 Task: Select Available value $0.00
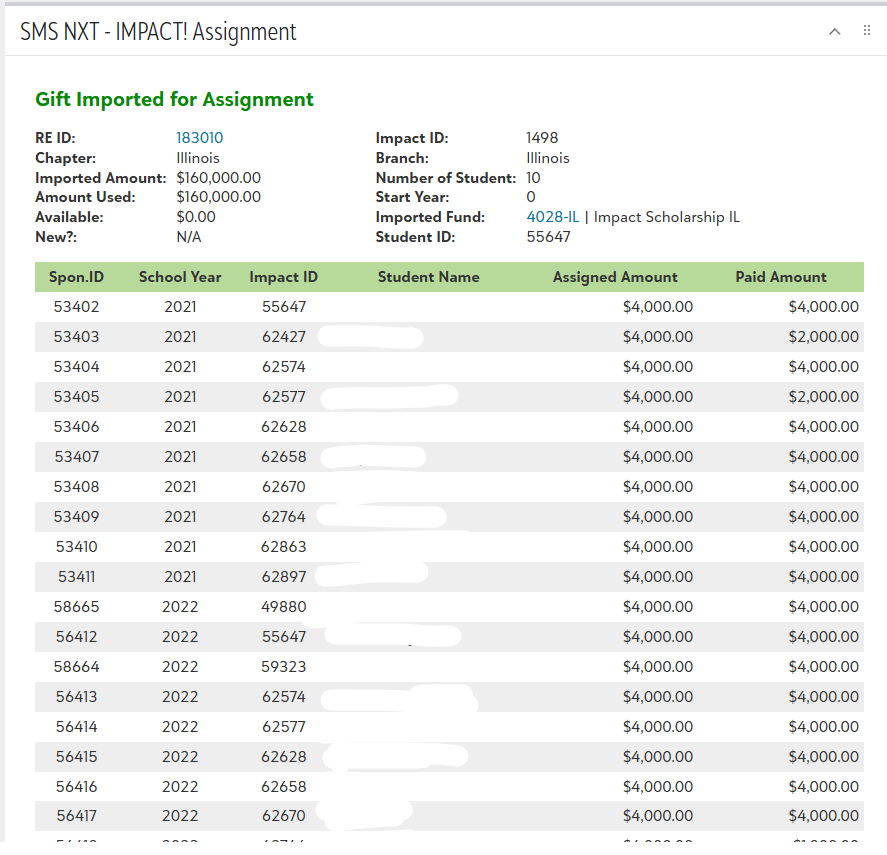pos(196,217)
